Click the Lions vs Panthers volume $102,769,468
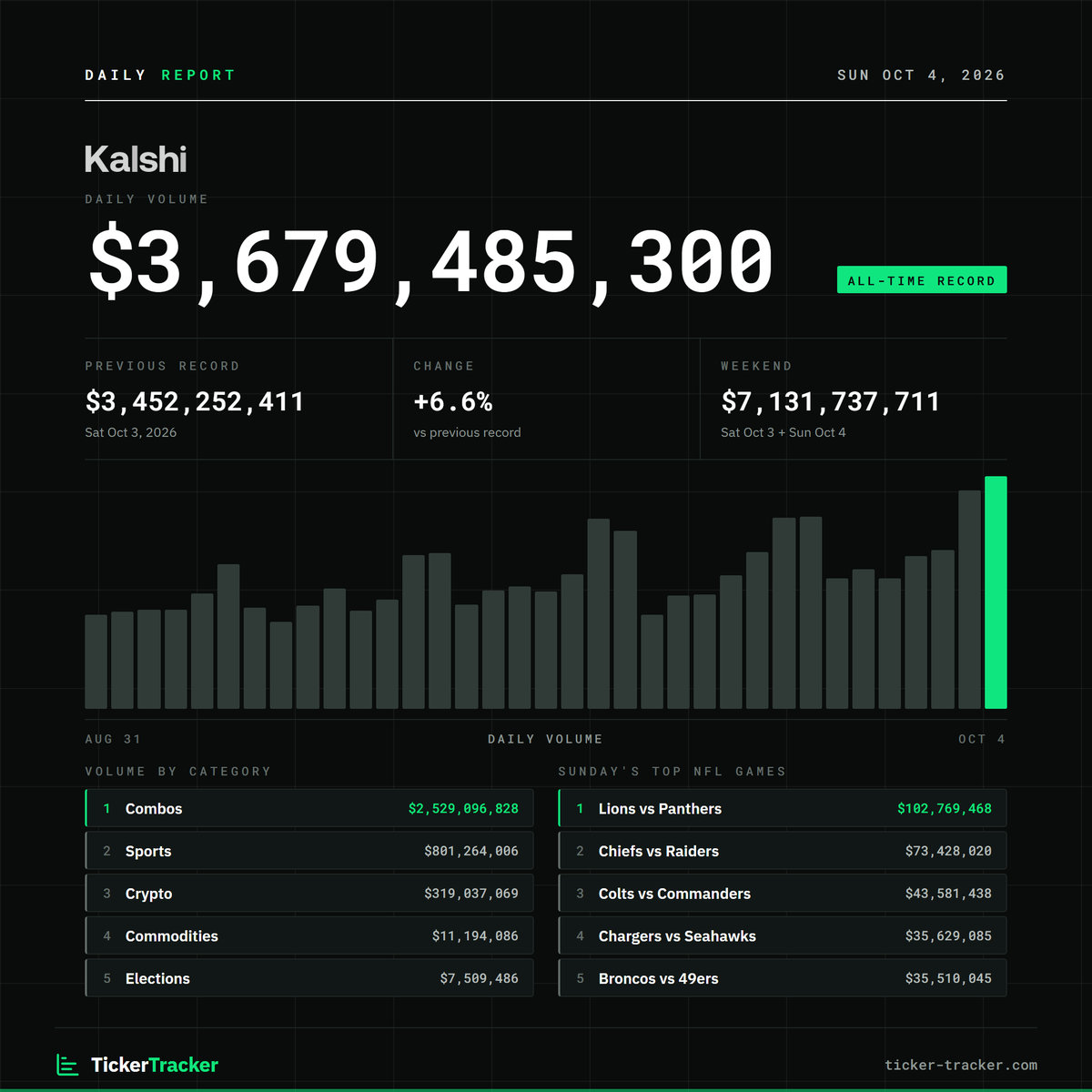The image size is (1092, 1092). 945,808
